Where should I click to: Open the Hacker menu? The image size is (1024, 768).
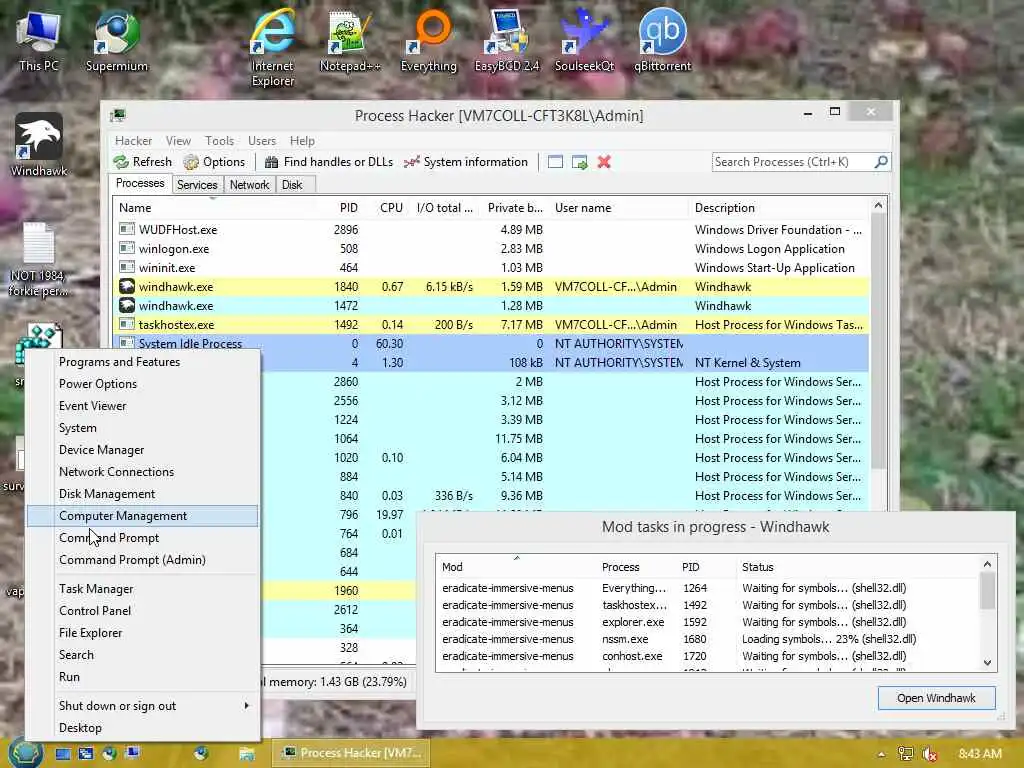tap(133, 140)
